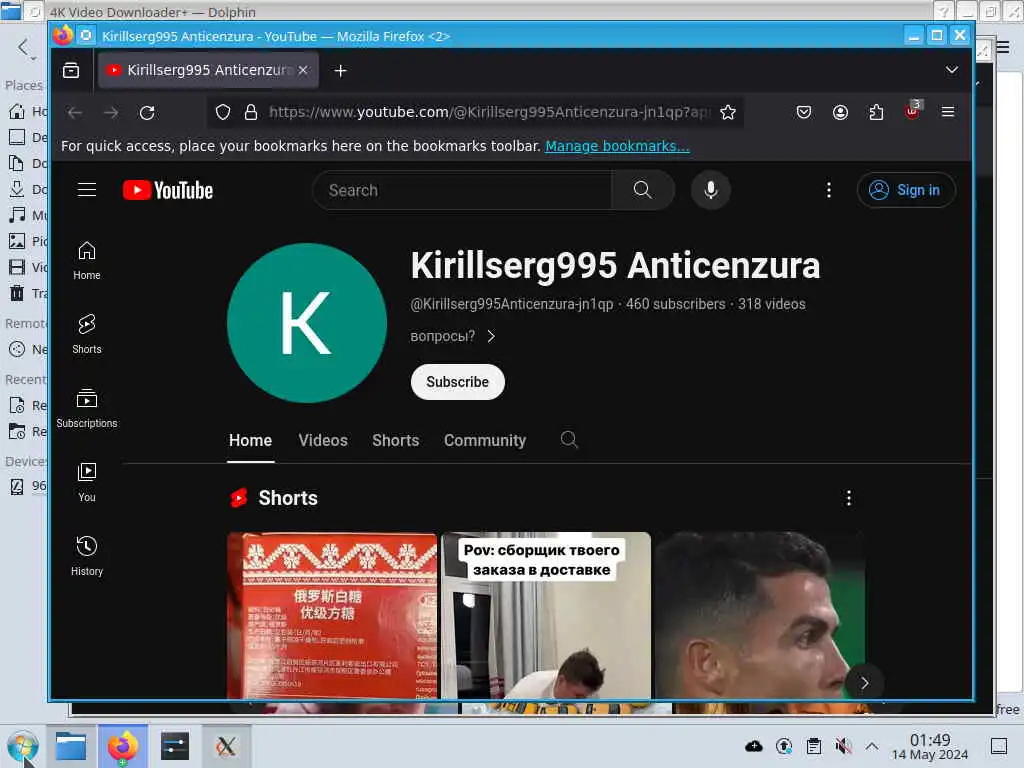Image resolution: width=1024 pixels, height=768 pixels.
Task: Click Firefox icon in the taskbar
Action: 123,746
